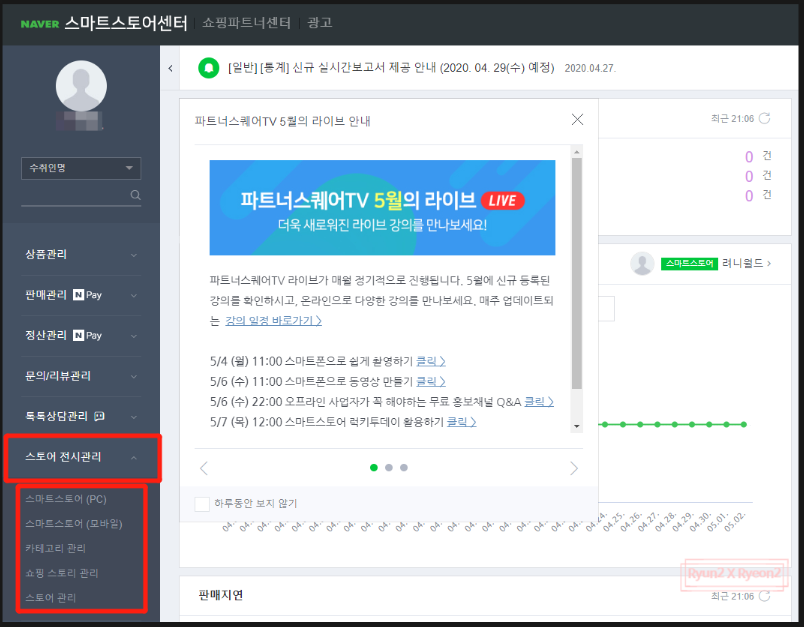Open the profile avatar image
804x627 pixels.
(81, 86)
